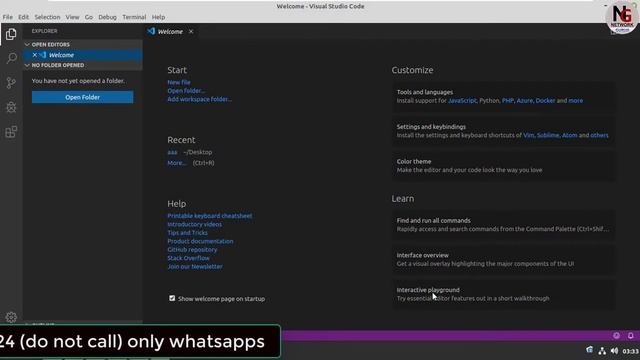The width and height of the screenshot is (640, 360).
Task: Open the File menu
Action: coord(8,17)
